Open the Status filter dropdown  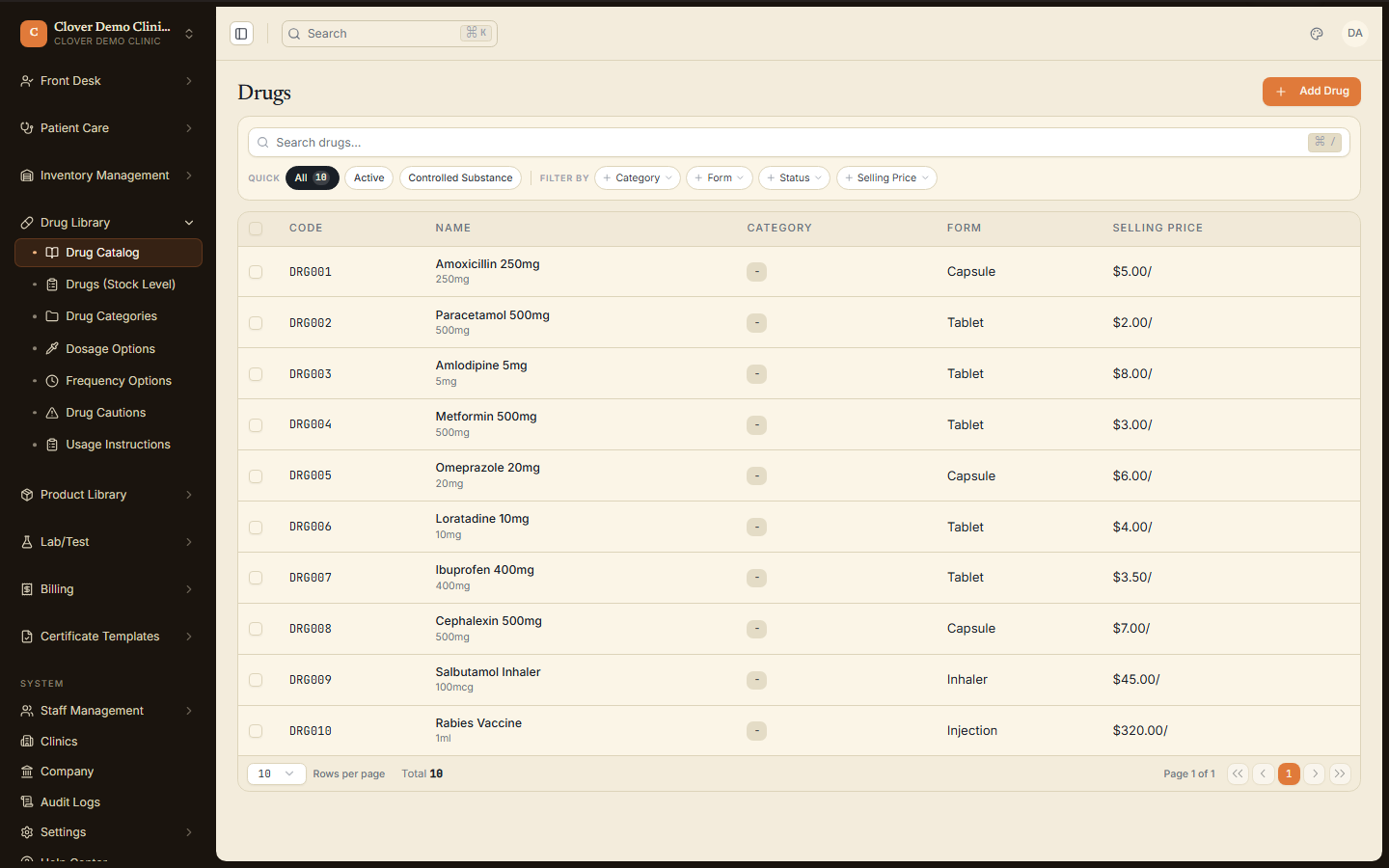click(x=794, y=178)
